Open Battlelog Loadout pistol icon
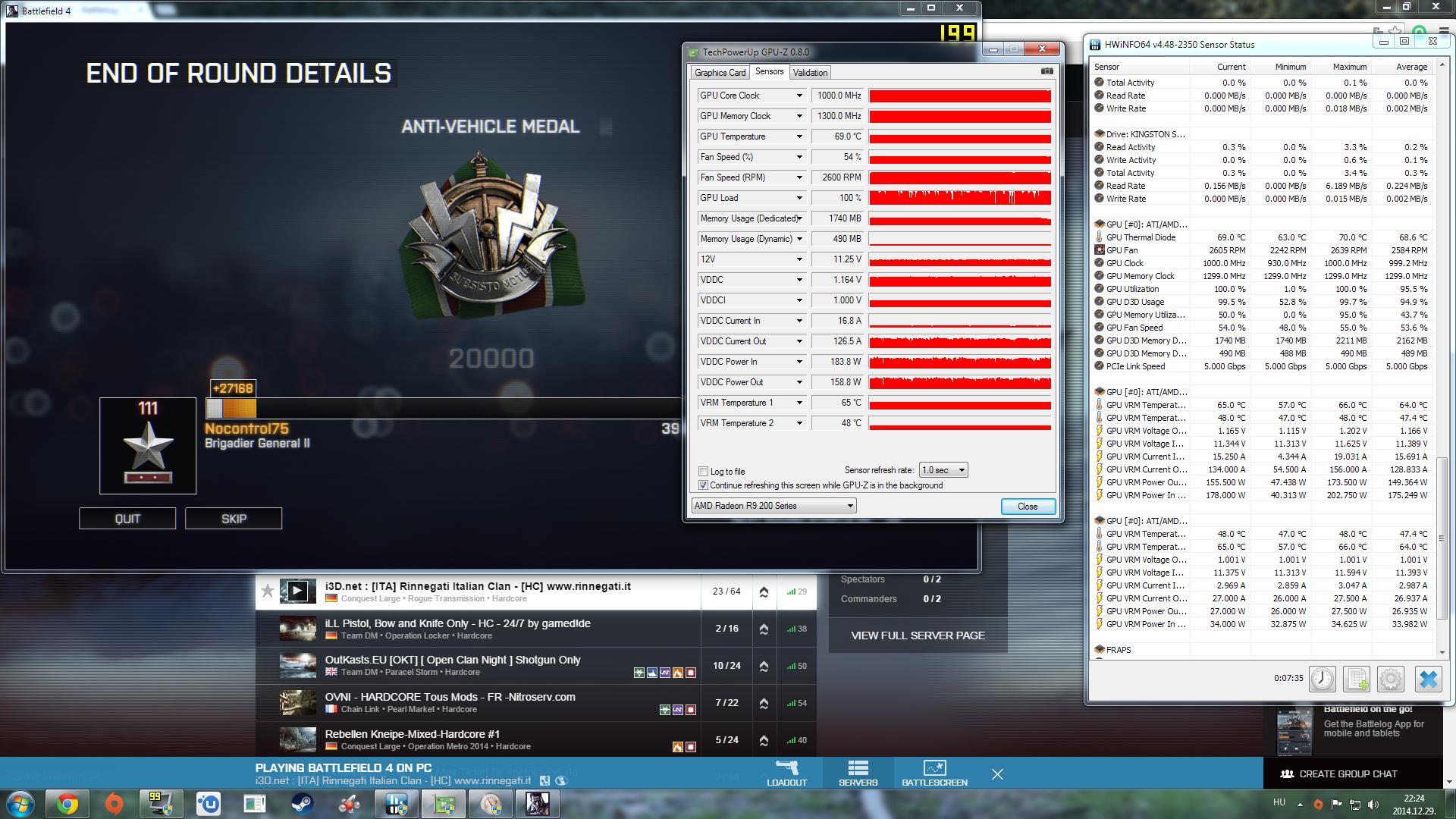The image size is (1456, 819). point(786,773)
